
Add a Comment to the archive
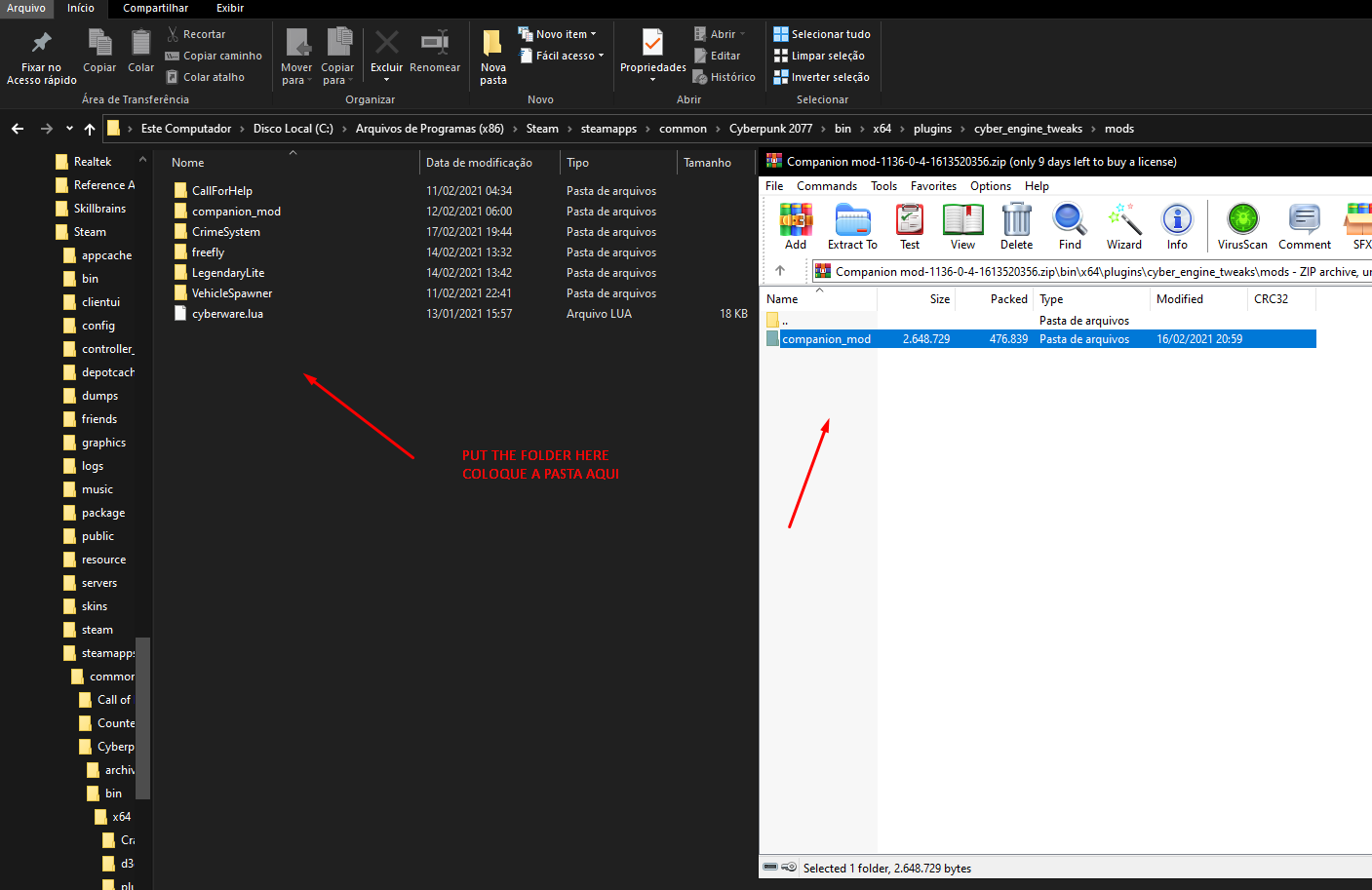point(1305,226)
